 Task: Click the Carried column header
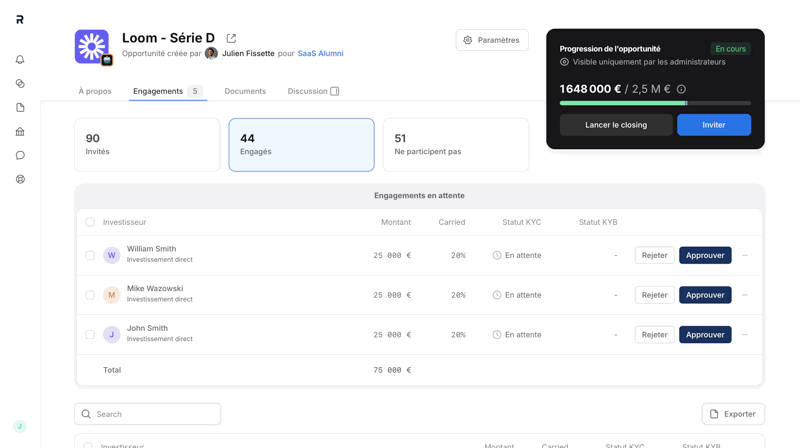pos(452,222)
